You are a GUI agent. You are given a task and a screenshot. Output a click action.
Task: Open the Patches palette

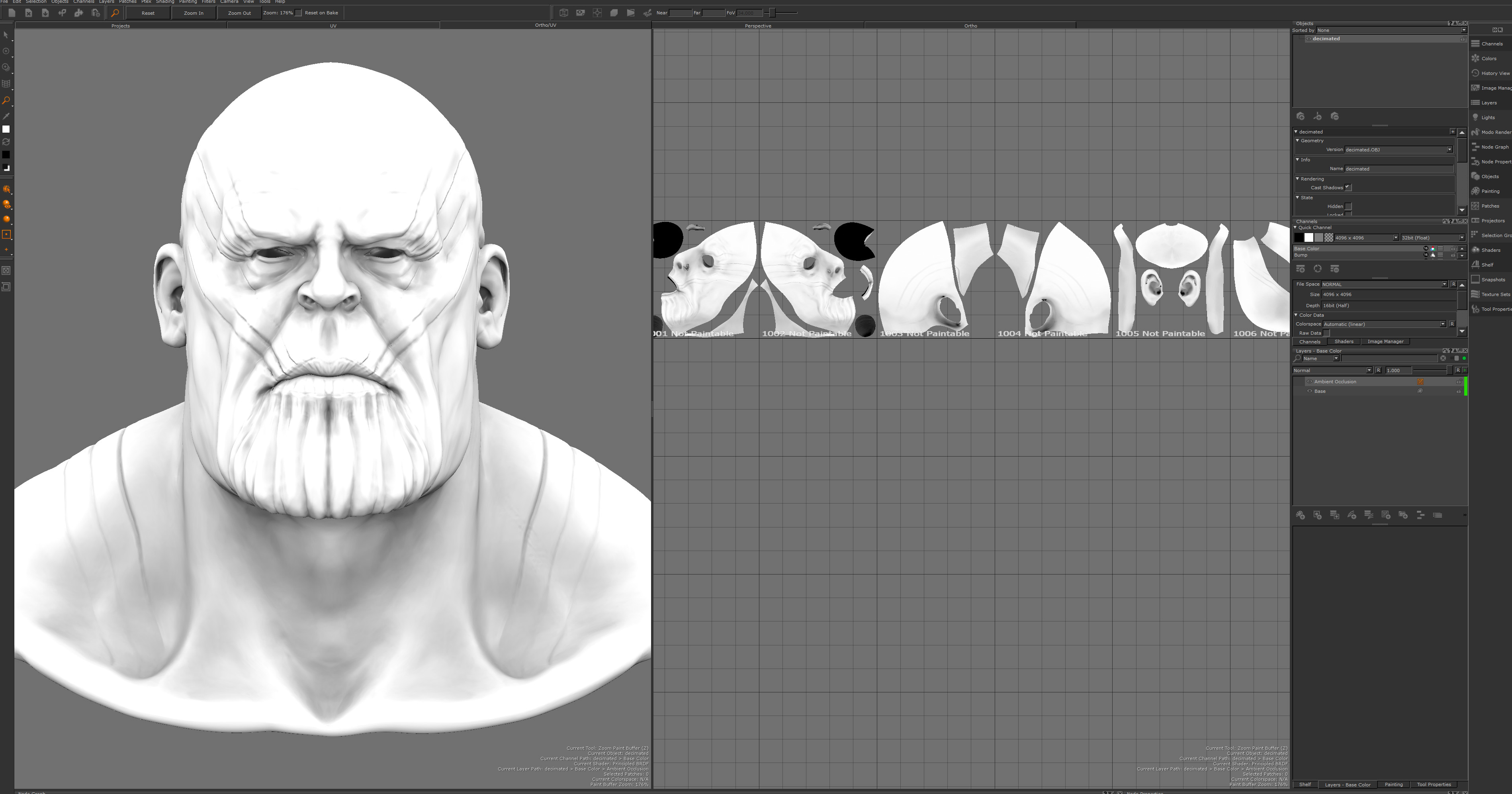(1485, 206)
